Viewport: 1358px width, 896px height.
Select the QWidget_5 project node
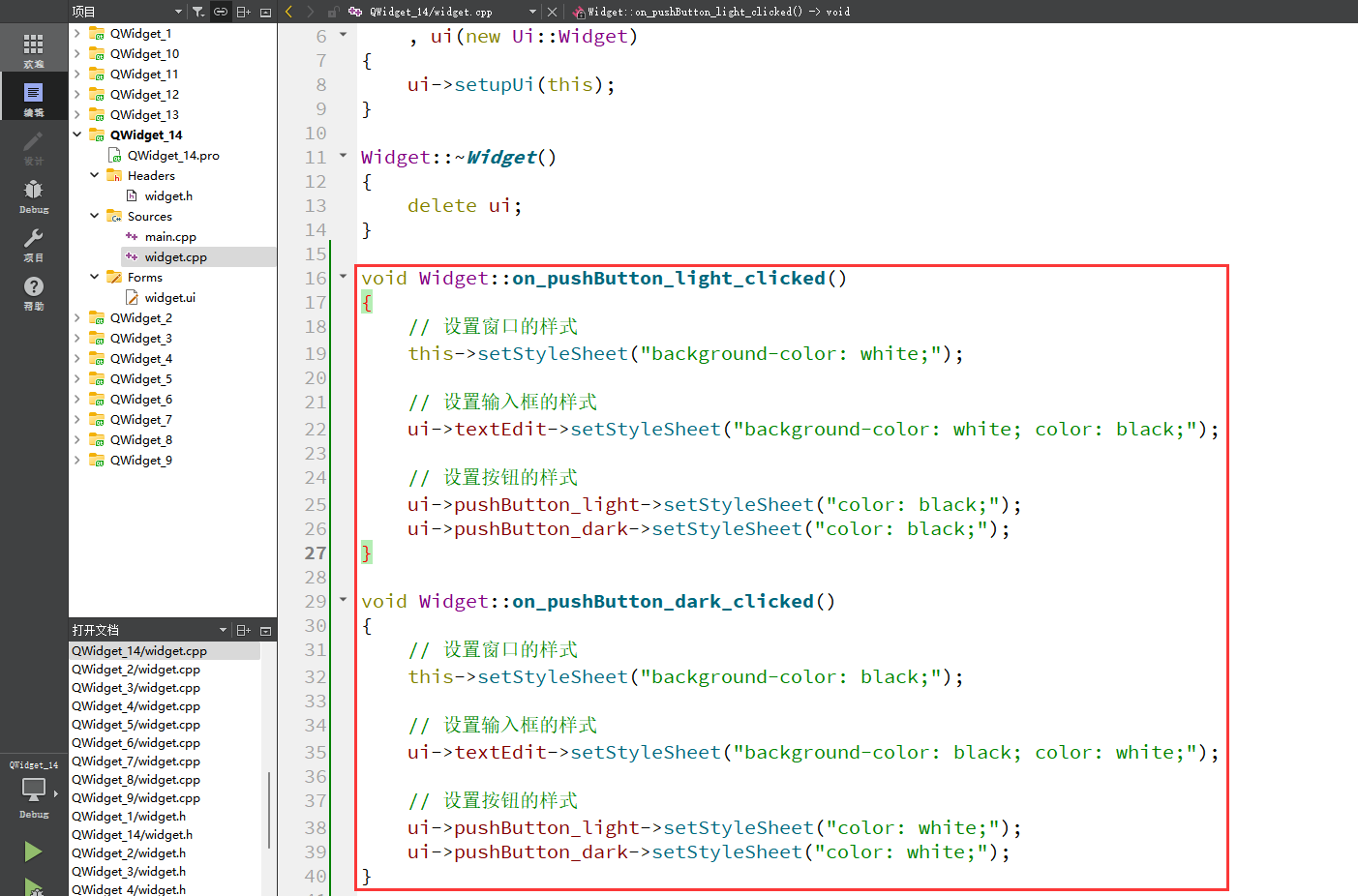tap(140, 378)
